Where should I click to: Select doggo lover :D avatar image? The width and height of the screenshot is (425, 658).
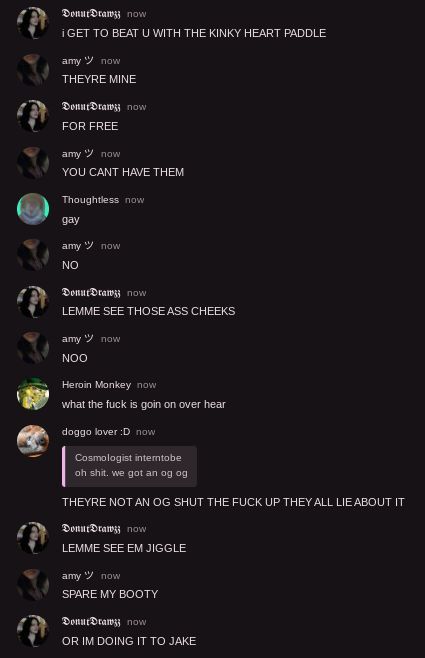(x=33, y=441)
